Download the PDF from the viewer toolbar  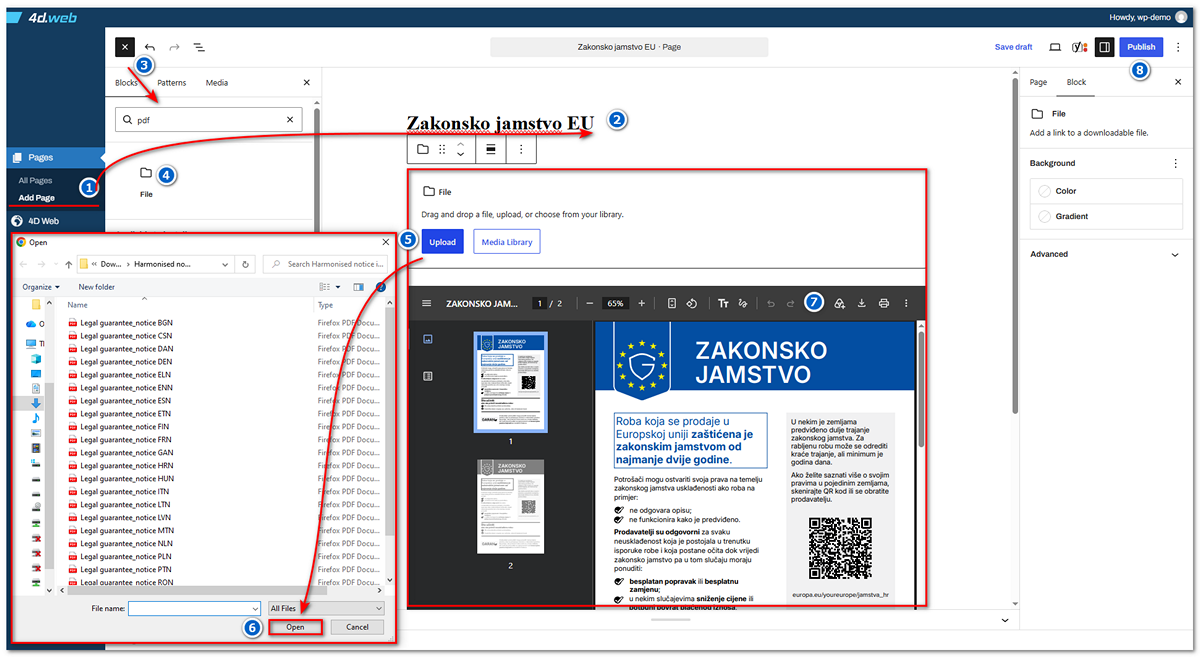coord(861,303)
